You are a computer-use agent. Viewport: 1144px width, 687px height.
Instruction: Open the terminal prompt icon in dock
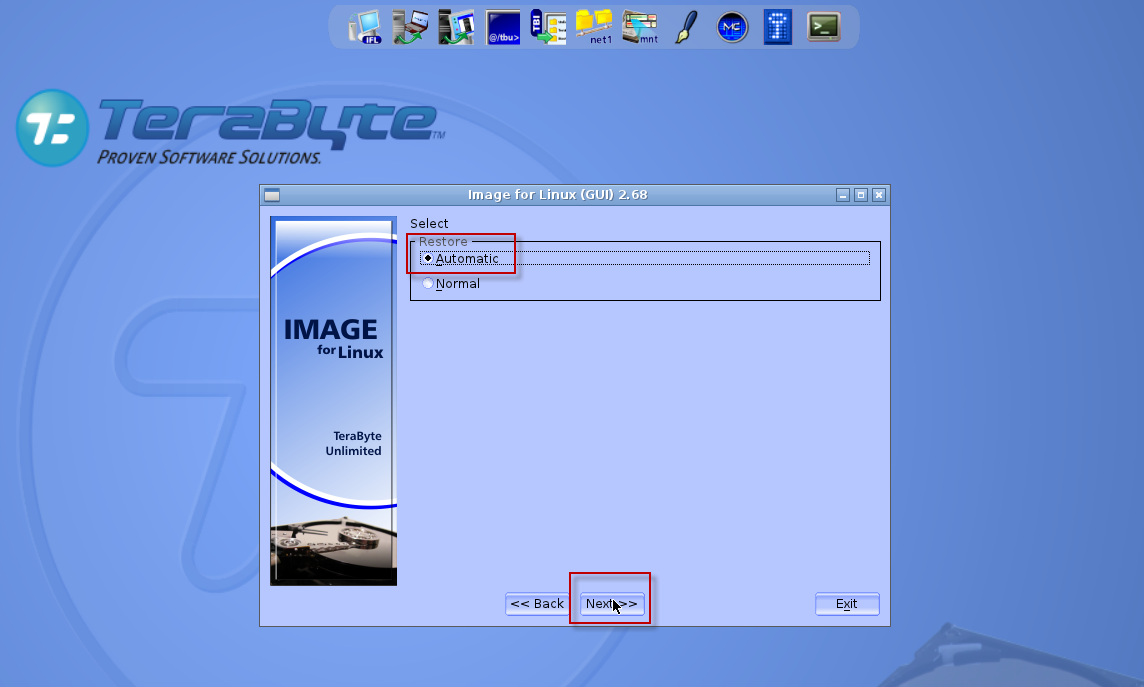pos(824,28)
